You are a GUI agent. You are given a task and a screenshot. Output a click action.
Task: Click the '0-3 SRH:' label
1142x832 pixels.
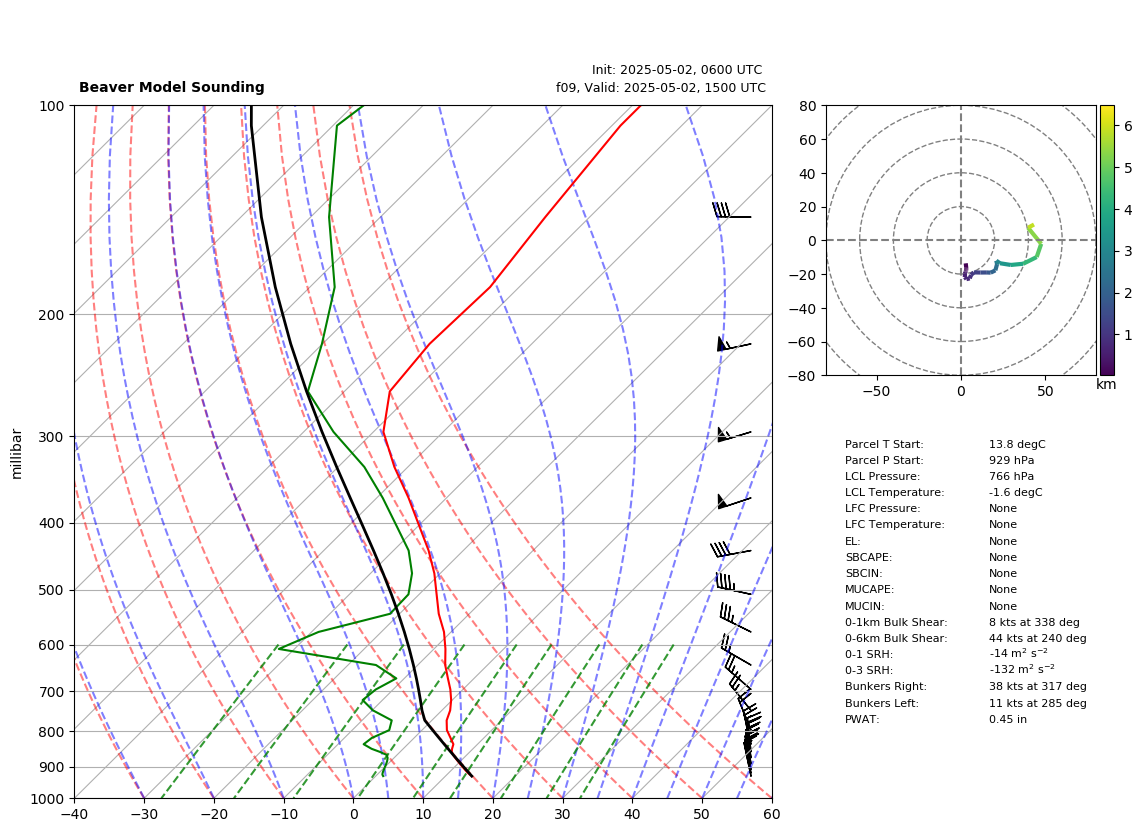tap(868, 670)
